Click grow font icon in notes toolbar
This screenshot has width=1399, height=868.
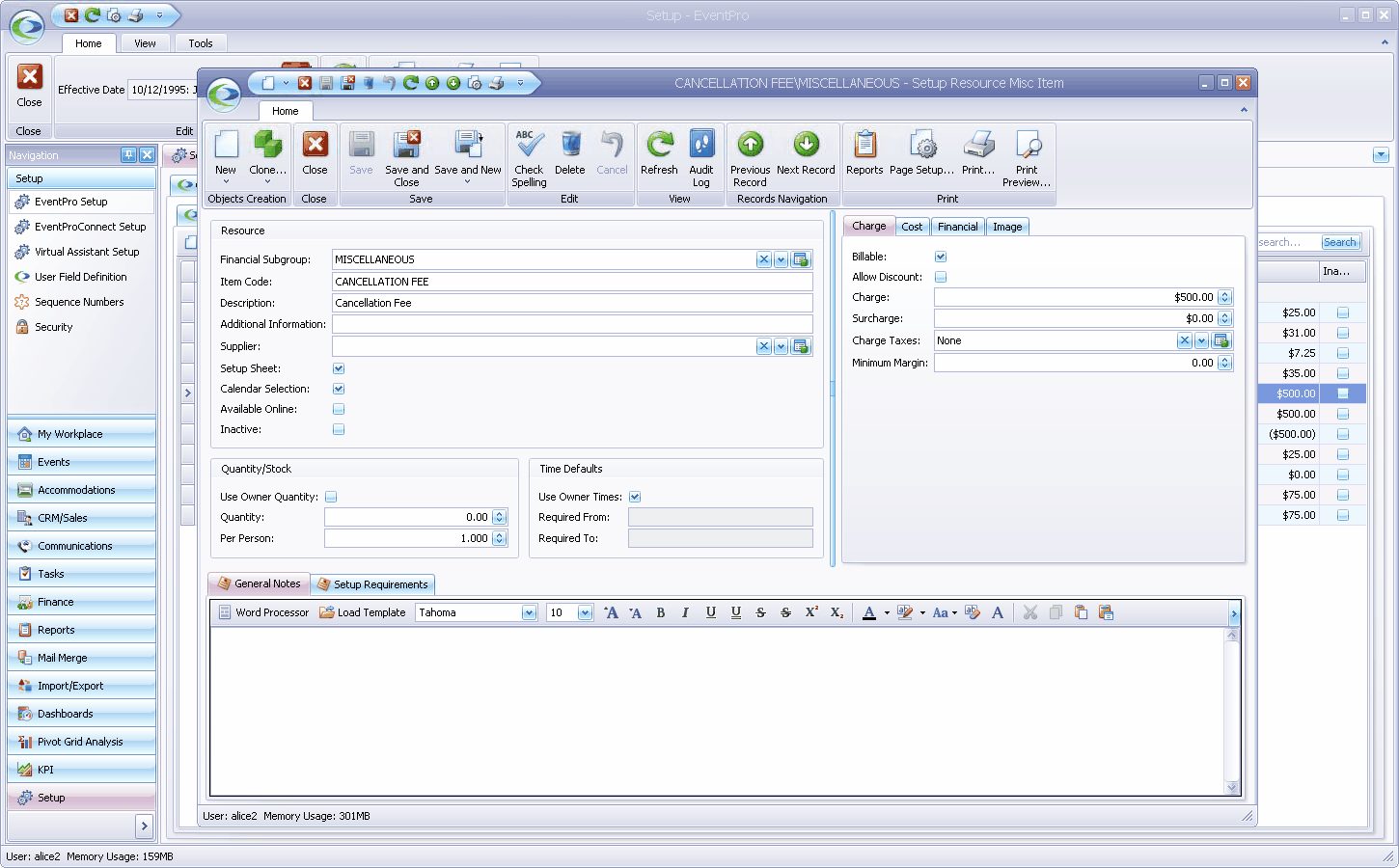611,612
